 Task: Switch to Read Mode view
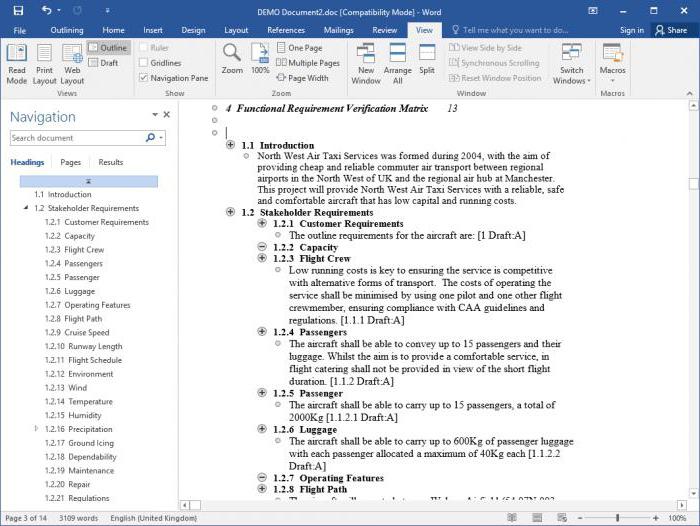tap(17, 64)
